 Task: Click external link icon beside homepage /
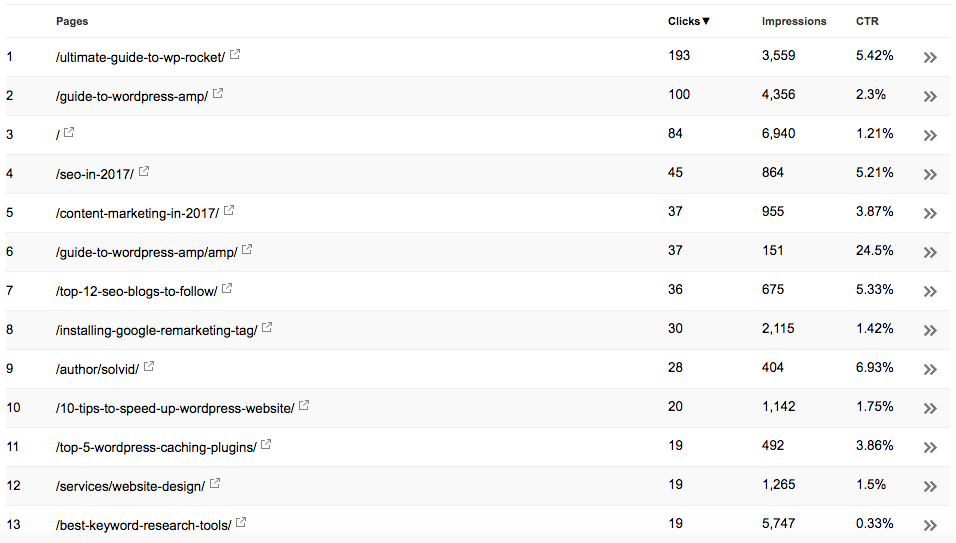click(69, 132)
